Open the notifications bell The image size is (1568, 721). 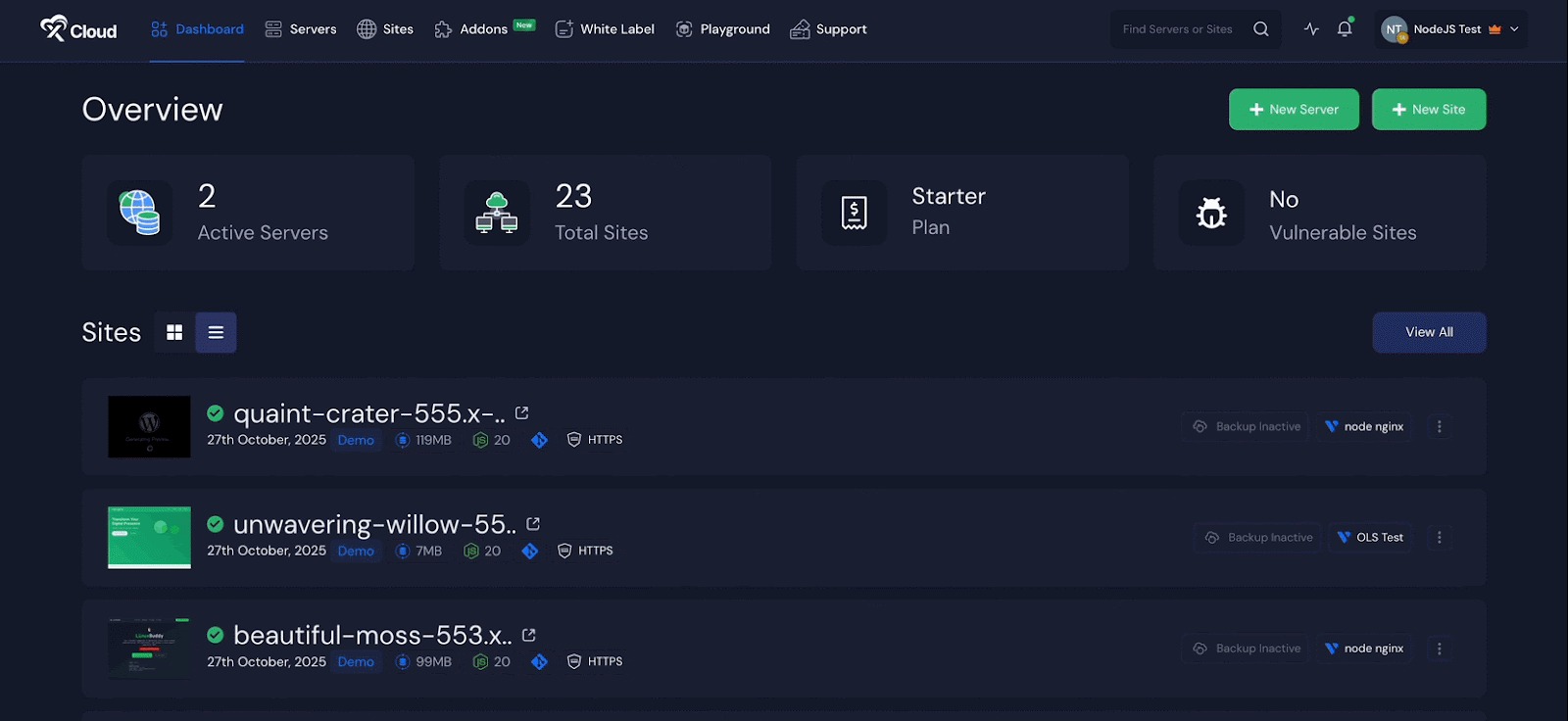click(x=1345, y=28)
